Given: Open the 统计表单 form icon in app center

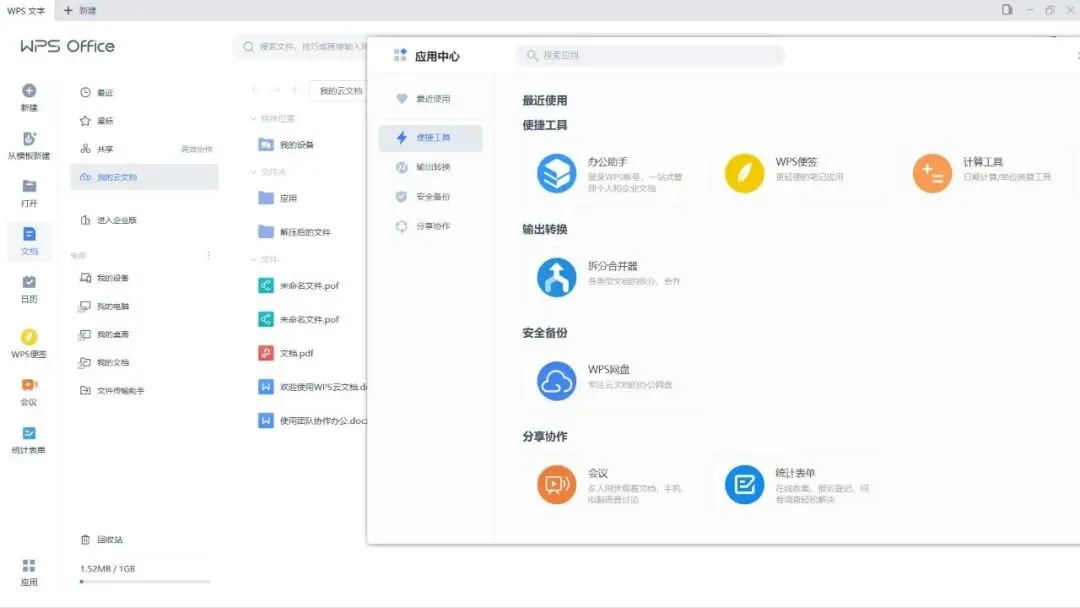Looking at the screenshot, I should click(x=744, y=485).
